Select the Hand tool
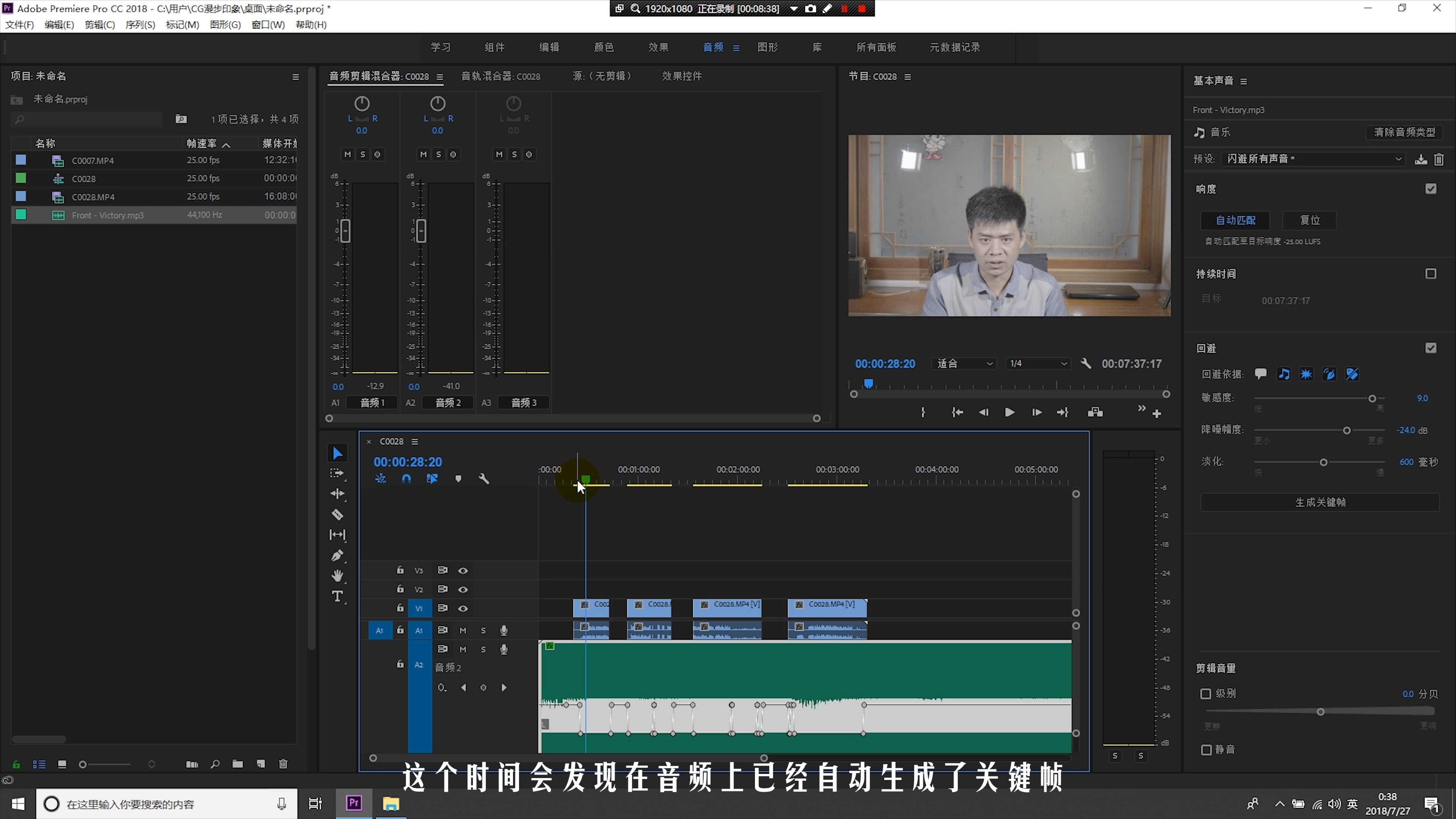 (x=337, y=576)
